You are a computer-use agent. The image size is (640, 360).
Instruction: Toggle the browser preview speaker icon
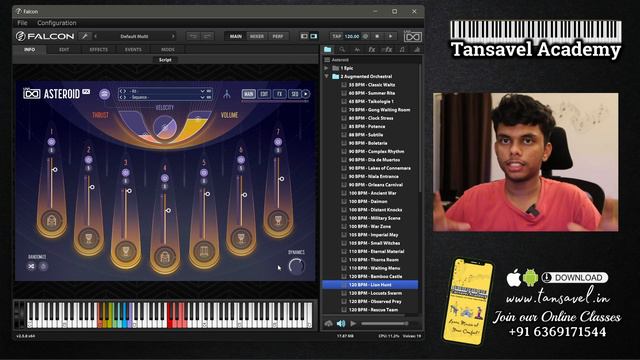(x=341, y=324)
